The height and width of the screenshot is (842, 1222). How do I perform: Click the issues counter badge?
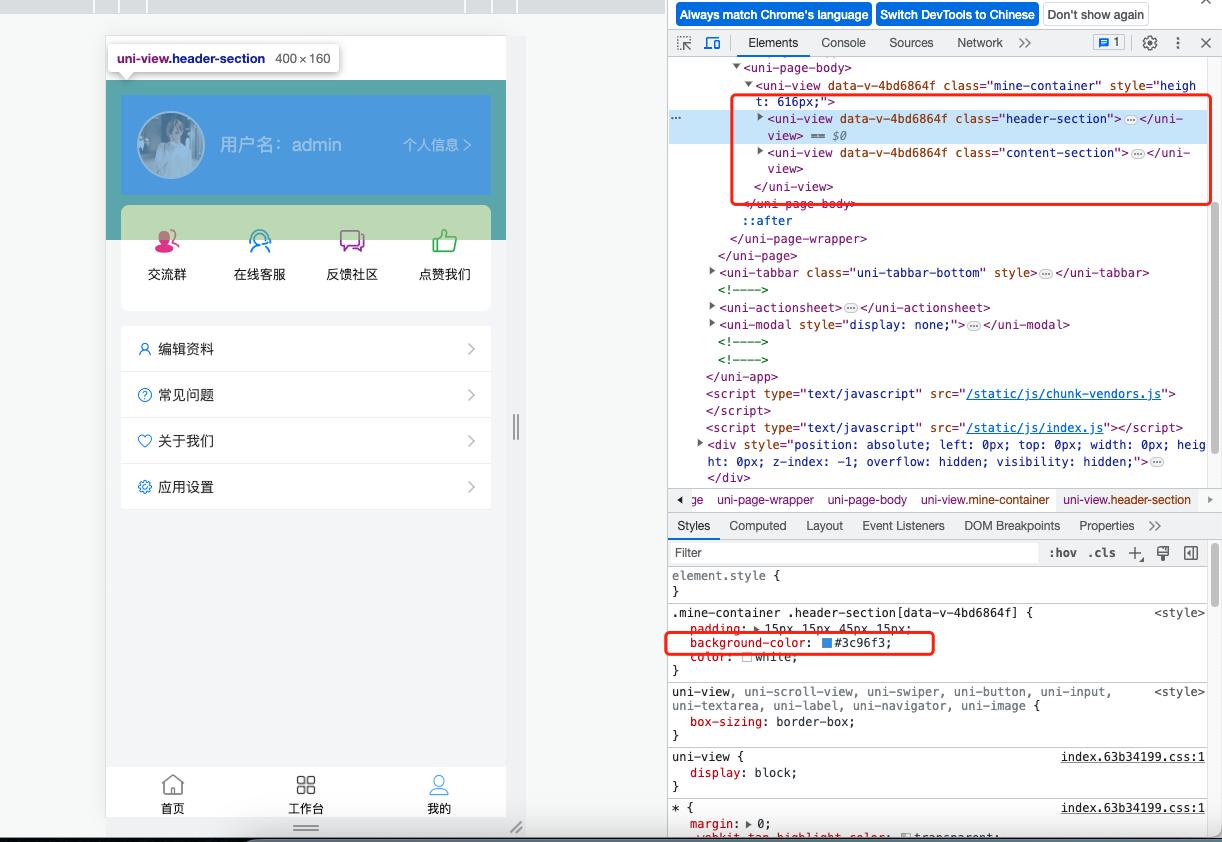[1108, 43]
